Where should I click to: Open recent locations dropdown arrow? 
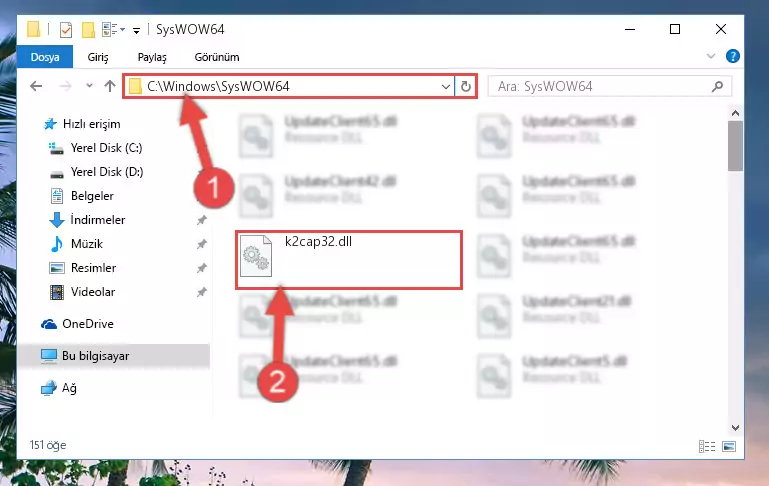click(89, 86)
